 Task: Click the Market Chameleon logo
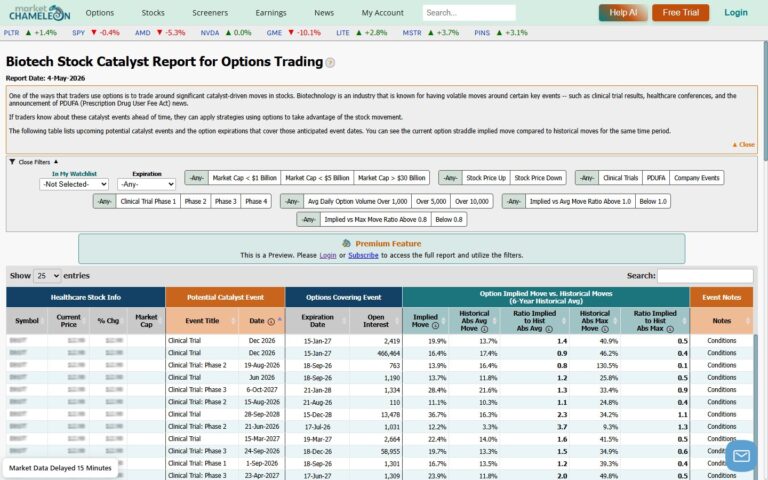coord(40,13)
